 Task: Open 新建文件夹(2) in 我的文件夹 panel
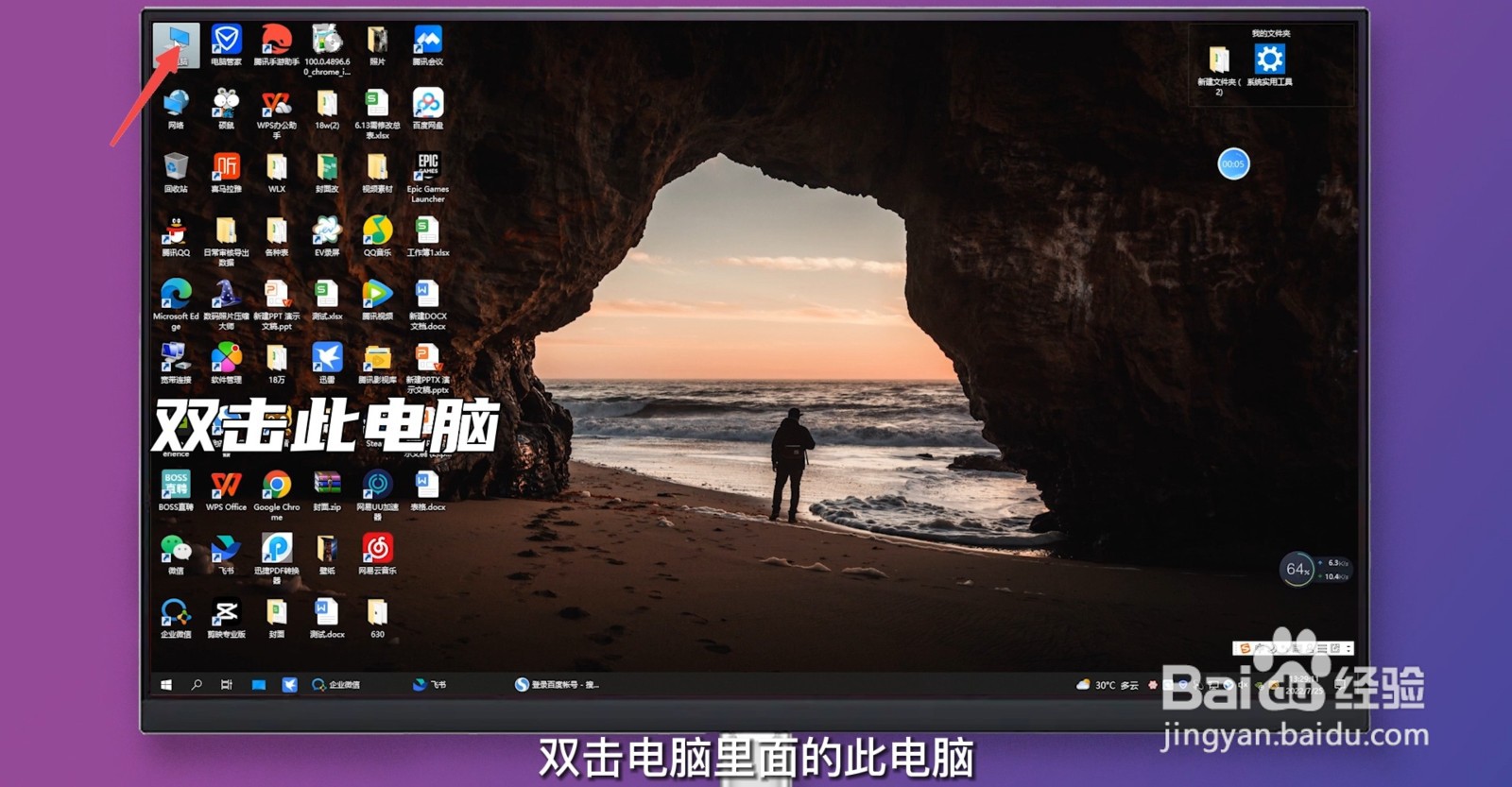coord(1219,69)
